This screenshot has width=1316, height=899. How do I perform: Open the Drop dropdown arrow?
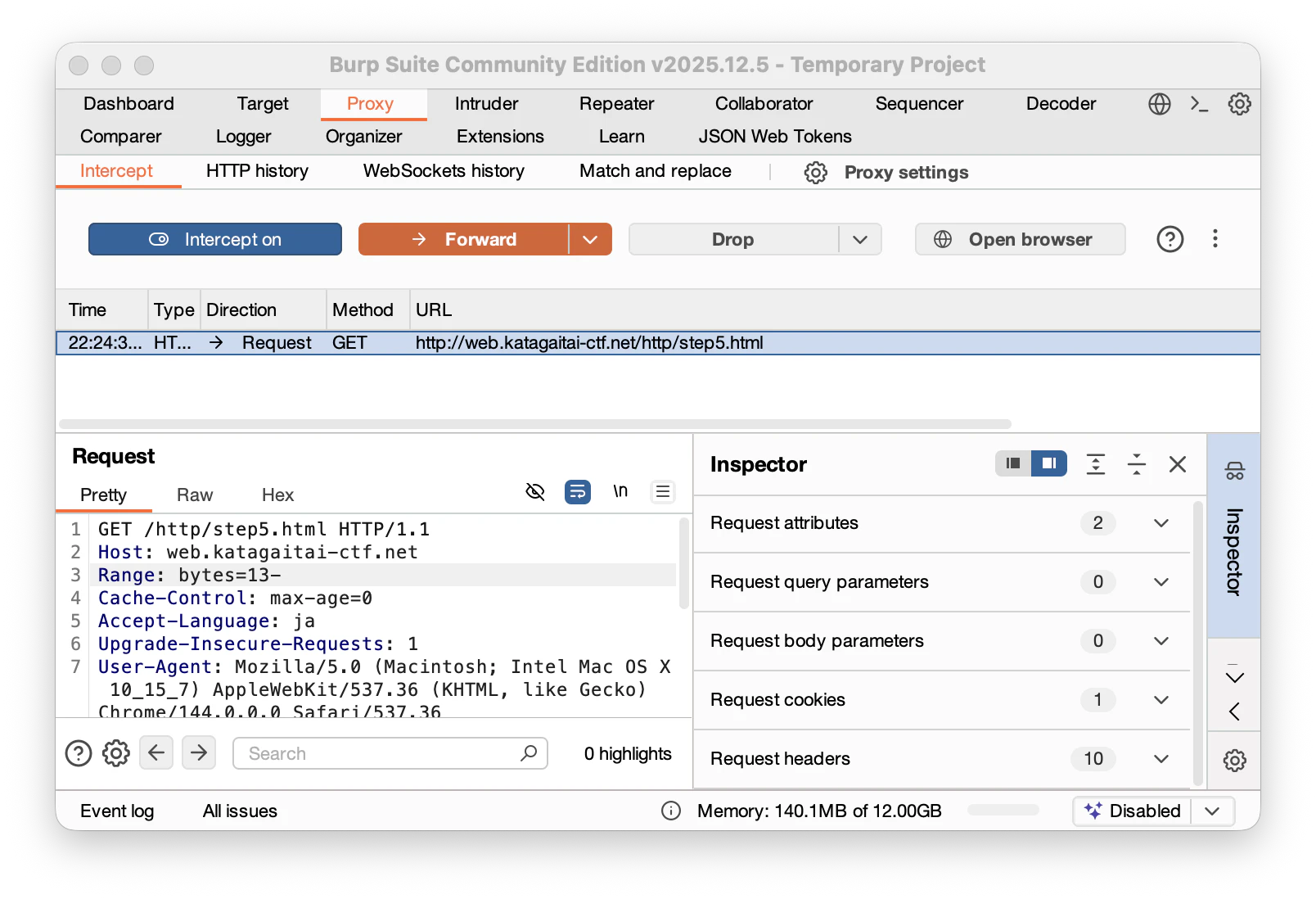[860, 239]
